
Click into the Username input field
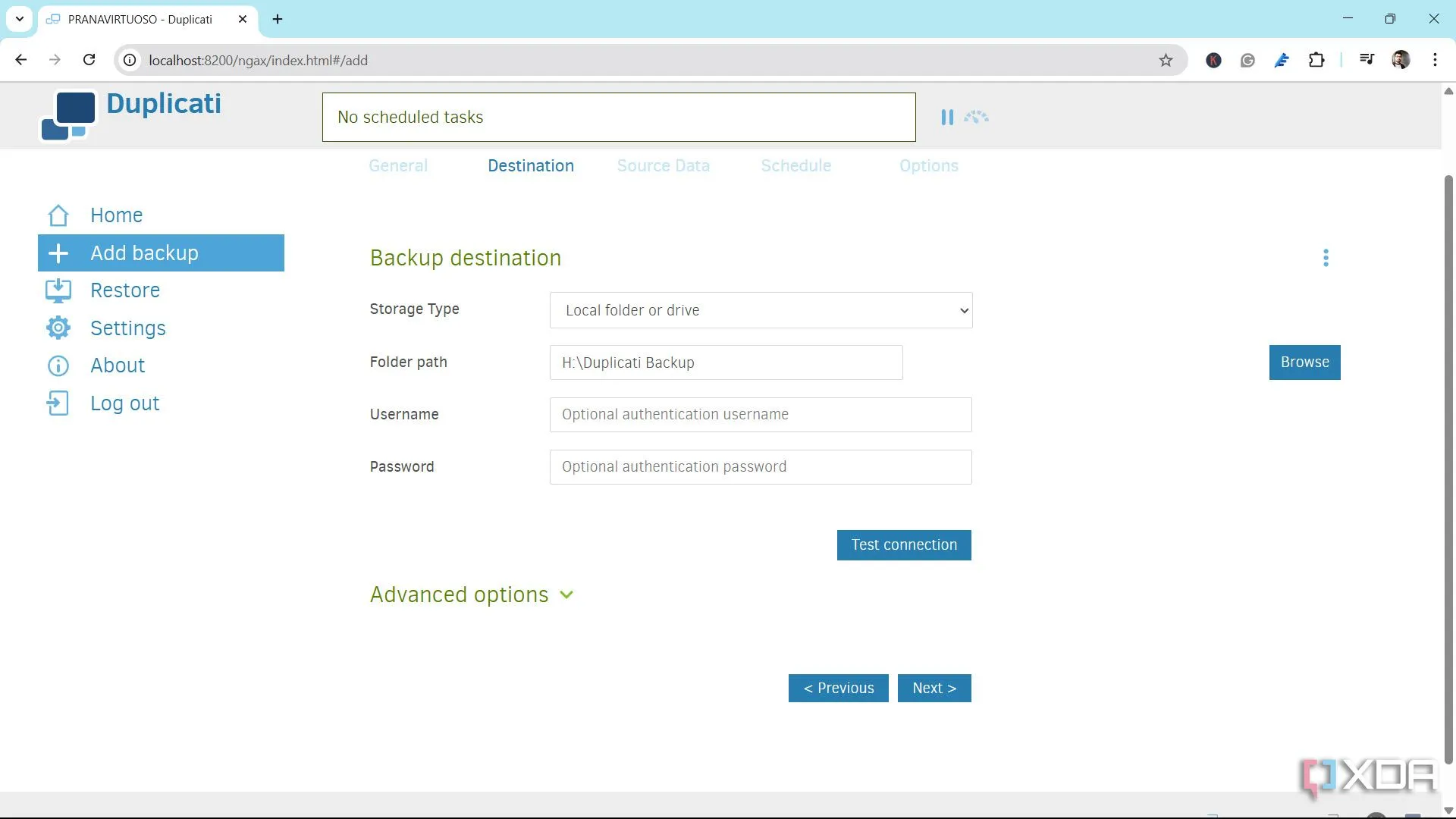click(x=760, y=415)
